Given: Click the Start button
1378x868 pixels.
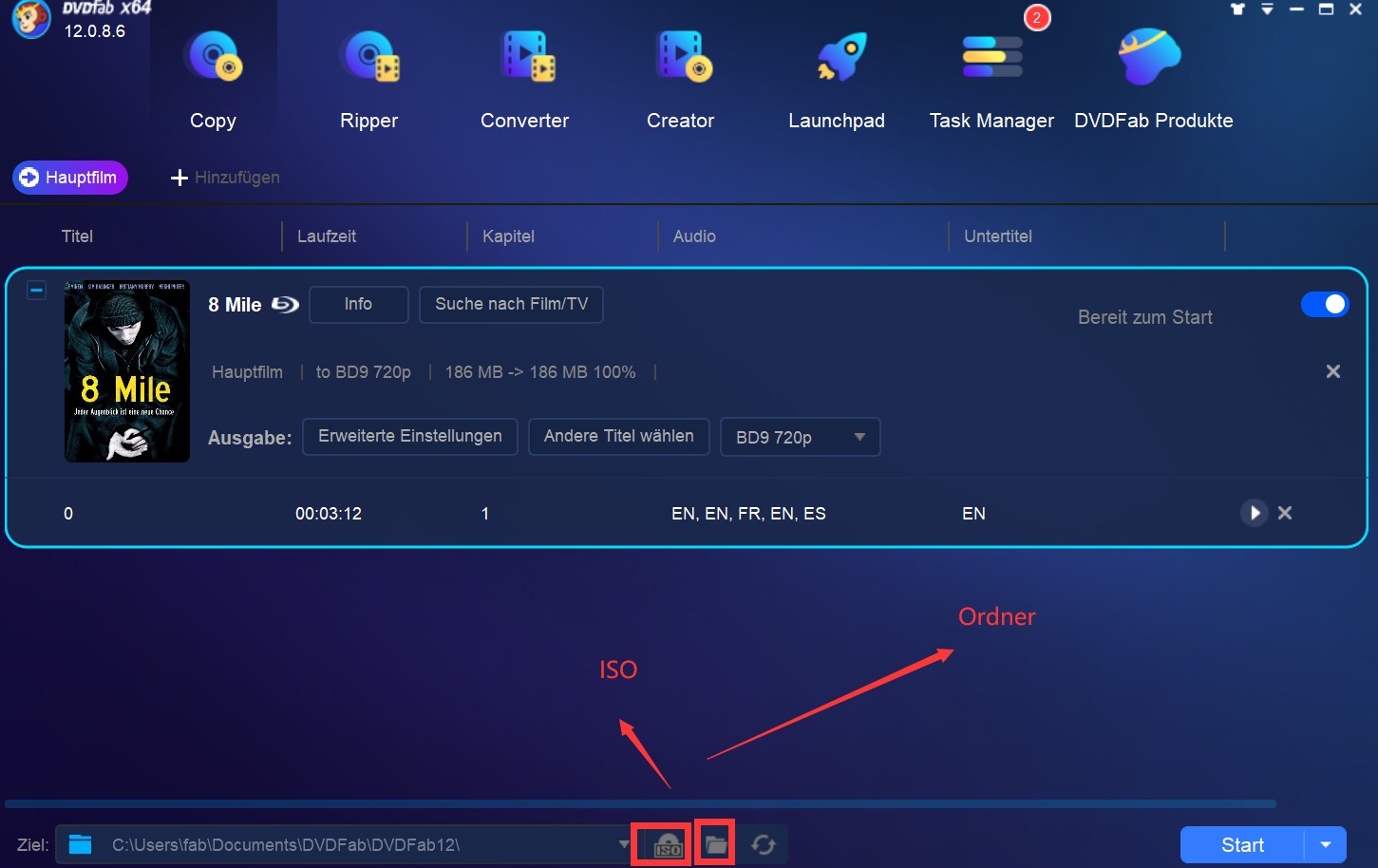Looking at the screenshot, I should [x=1242, y=845].
